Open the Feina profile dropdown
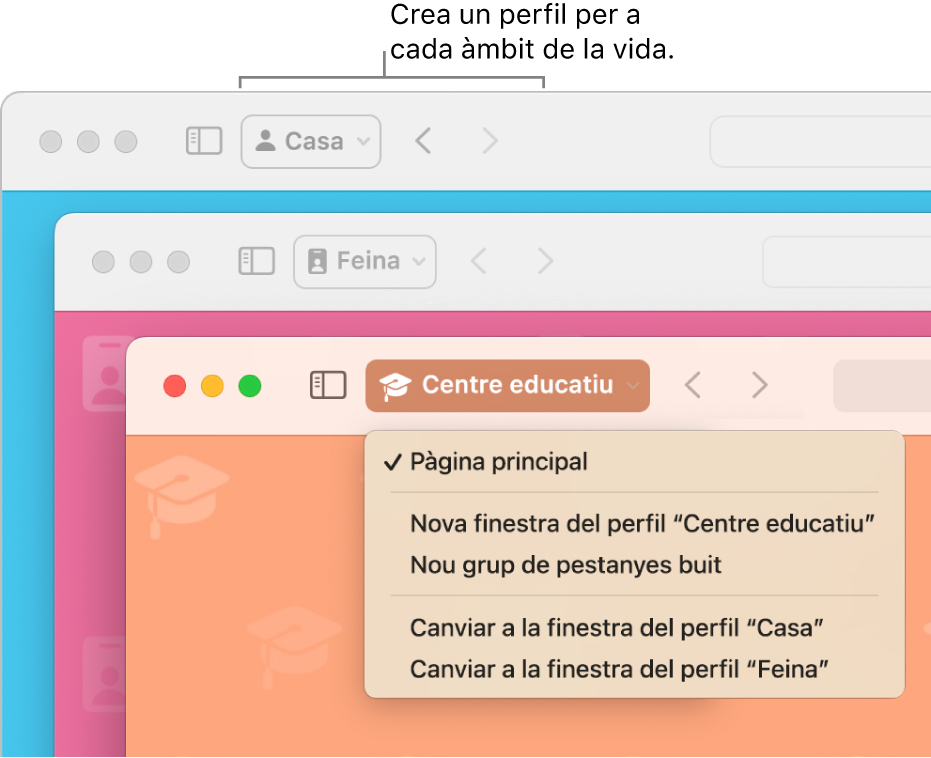 tap(365, 261)
